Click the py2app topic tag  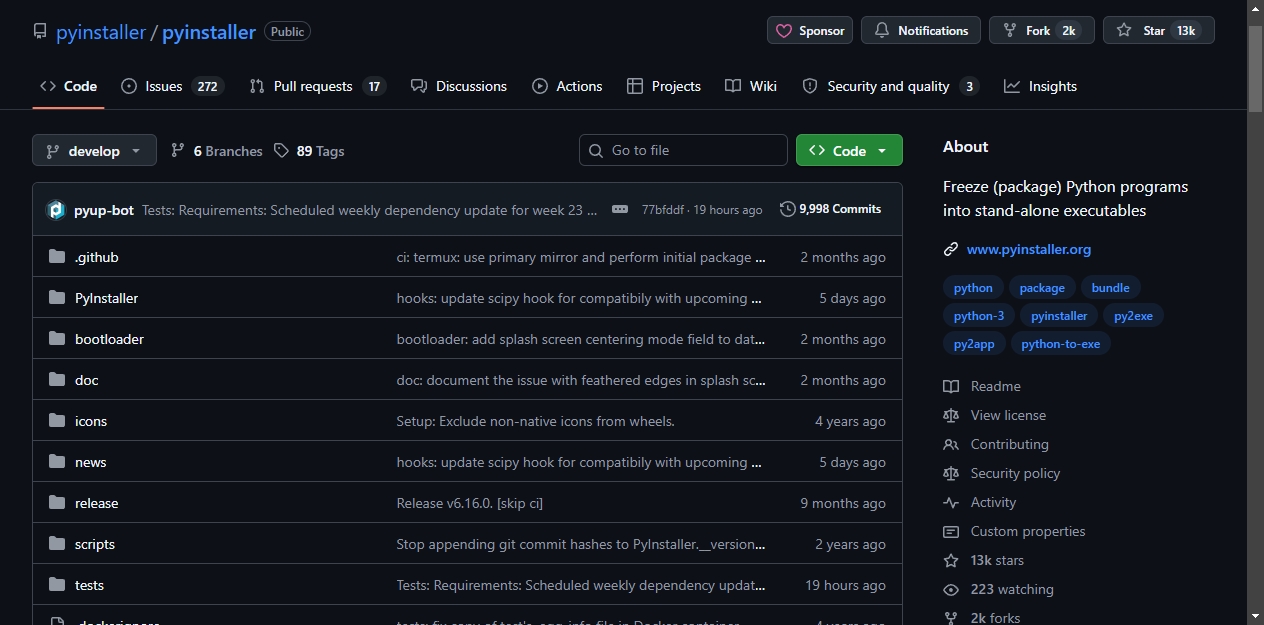974,344
